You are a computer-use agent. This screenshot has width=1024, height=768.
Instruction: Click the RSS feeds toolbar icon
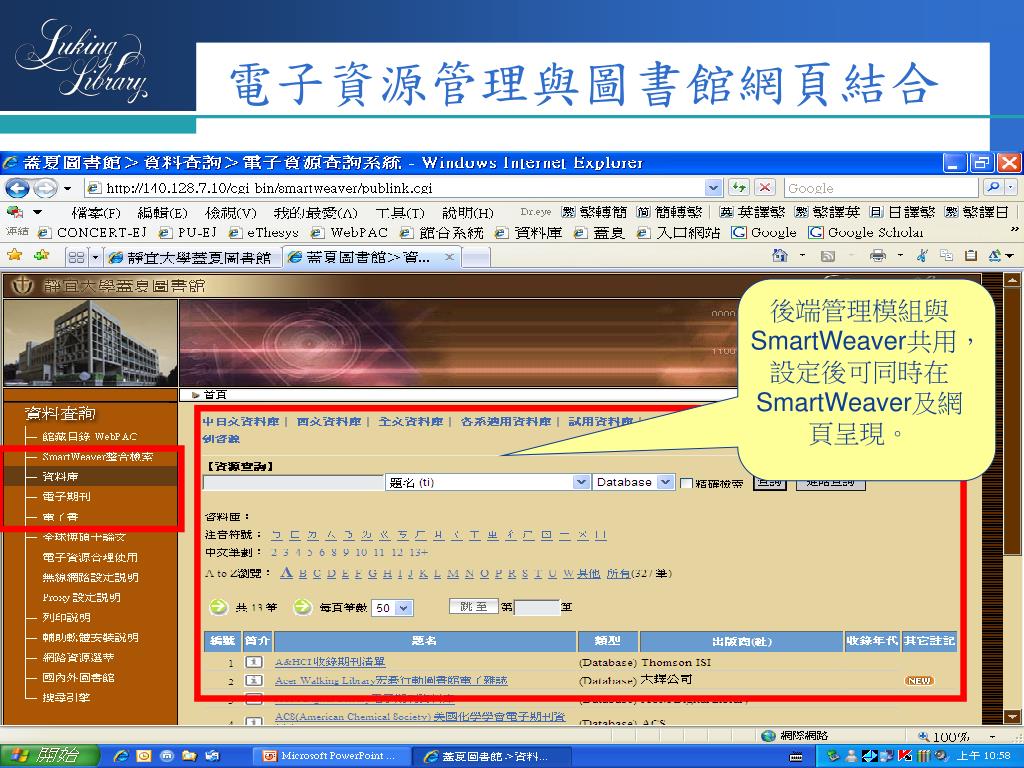pyautogui.click(x=828, y=256)
